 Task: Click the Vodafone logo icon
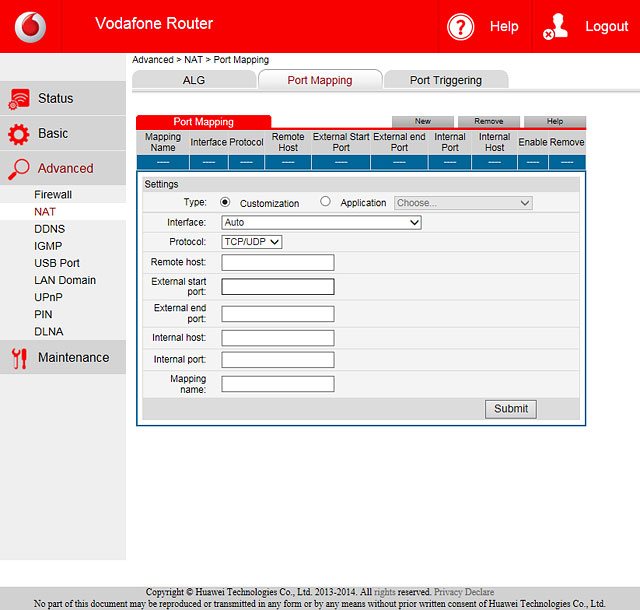click(x=31, y=27)
